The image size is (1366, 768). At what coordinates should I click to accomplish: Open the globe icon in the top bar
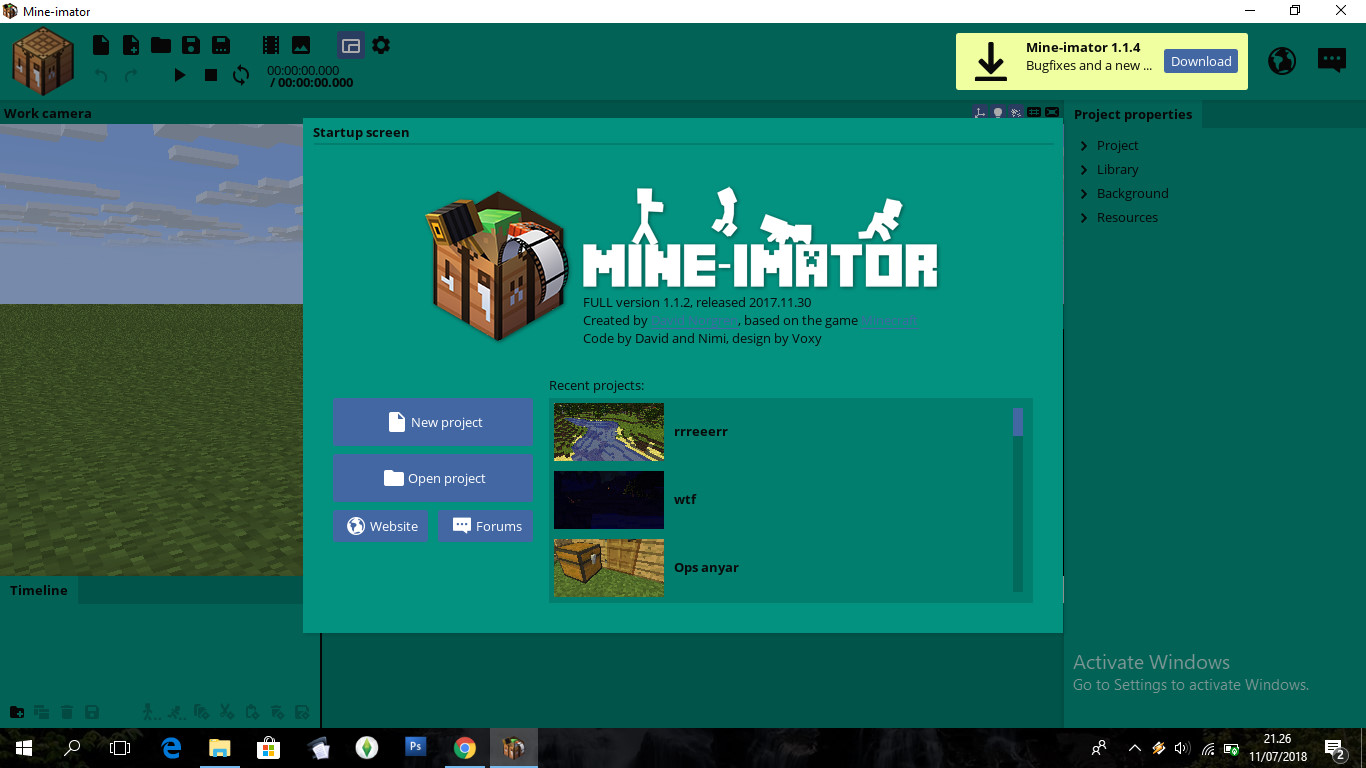coord(1282,60)
